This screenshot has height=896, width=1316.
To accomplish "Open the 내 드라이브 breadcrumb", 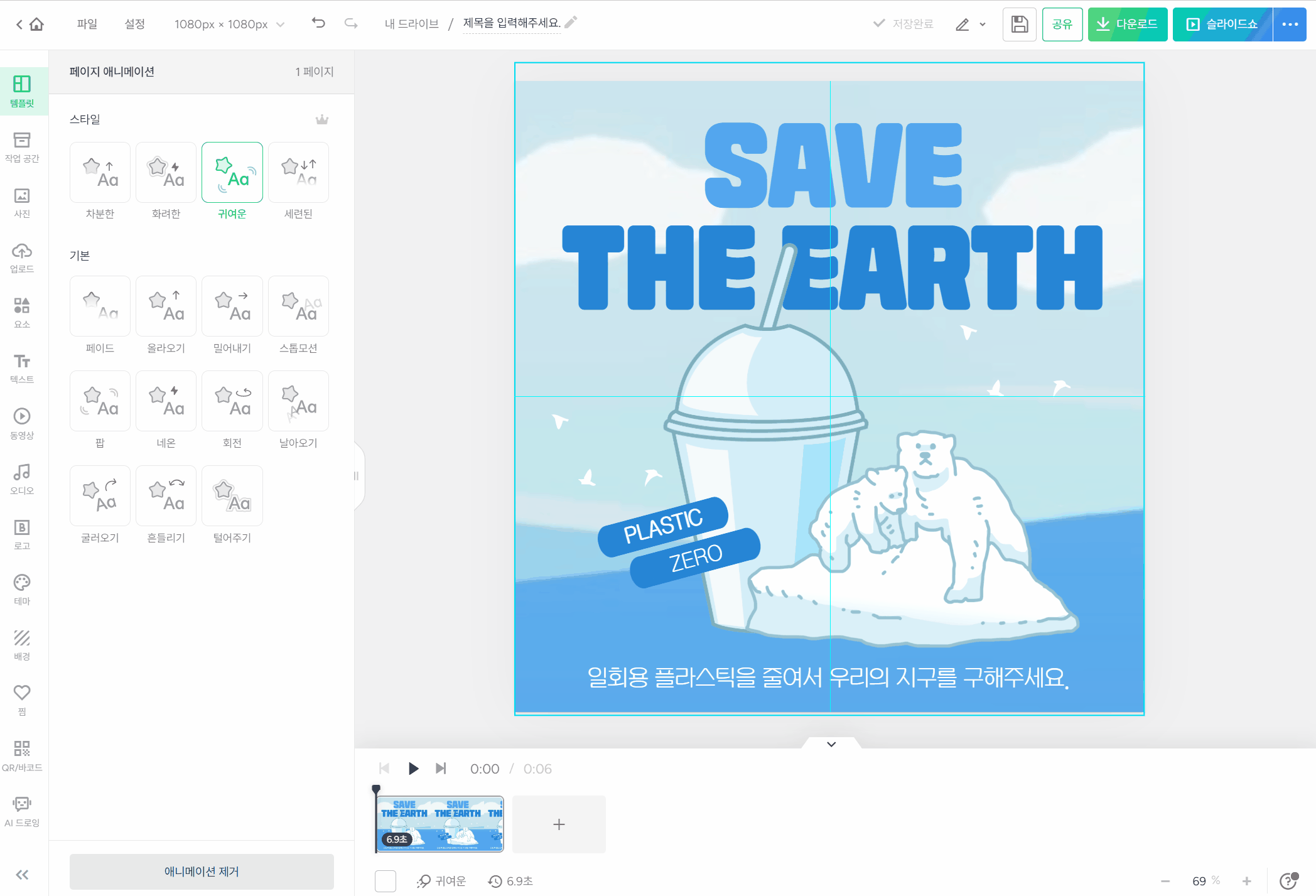I will 412,24.
